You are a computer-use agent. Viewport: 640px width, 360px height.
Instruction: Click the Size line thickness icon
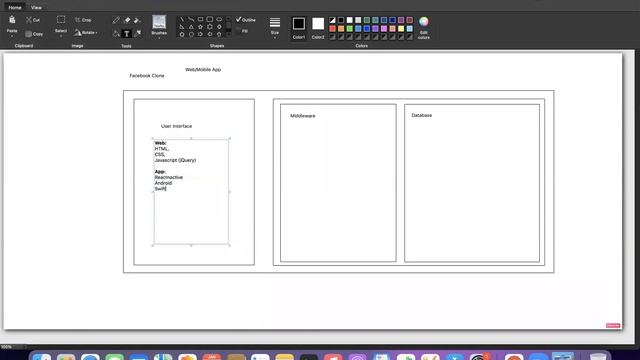coord(275,22)
